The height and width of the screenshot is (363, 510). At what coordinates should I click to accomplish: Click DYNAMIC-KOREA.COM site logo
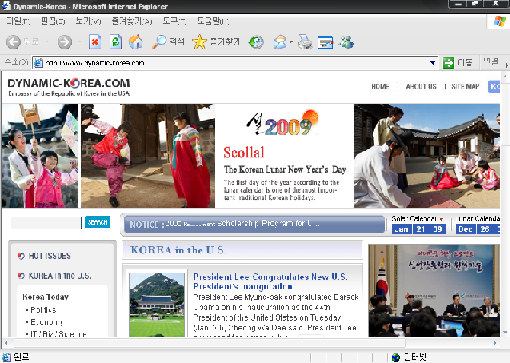[x=69, y=83]
